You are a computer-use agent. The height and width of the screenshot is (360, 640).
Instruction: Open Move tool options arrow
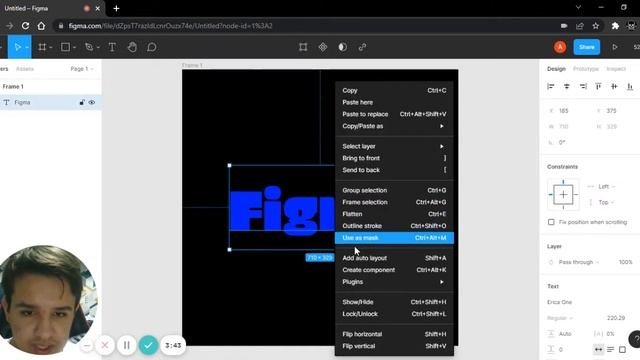coord(27,48)
